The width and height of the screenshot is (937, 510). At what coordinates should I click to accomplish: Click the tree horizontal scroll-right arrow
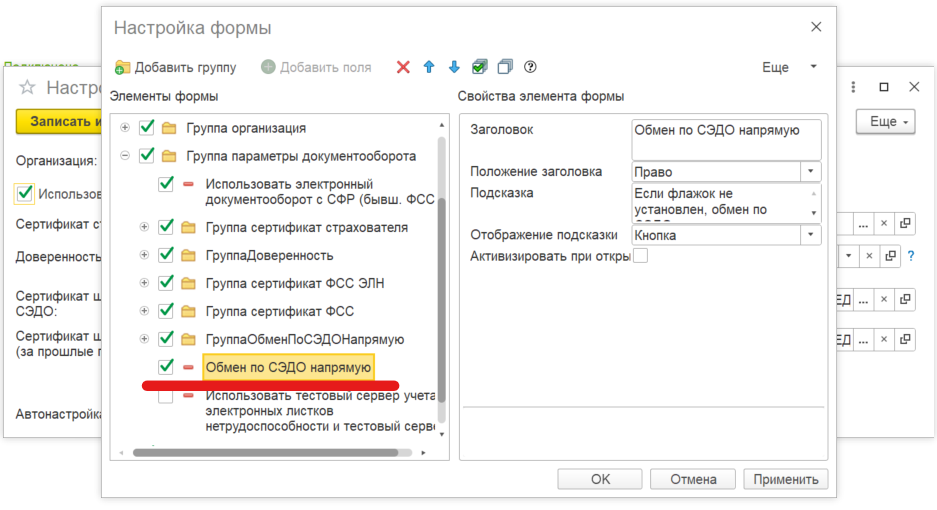point(423,453)
